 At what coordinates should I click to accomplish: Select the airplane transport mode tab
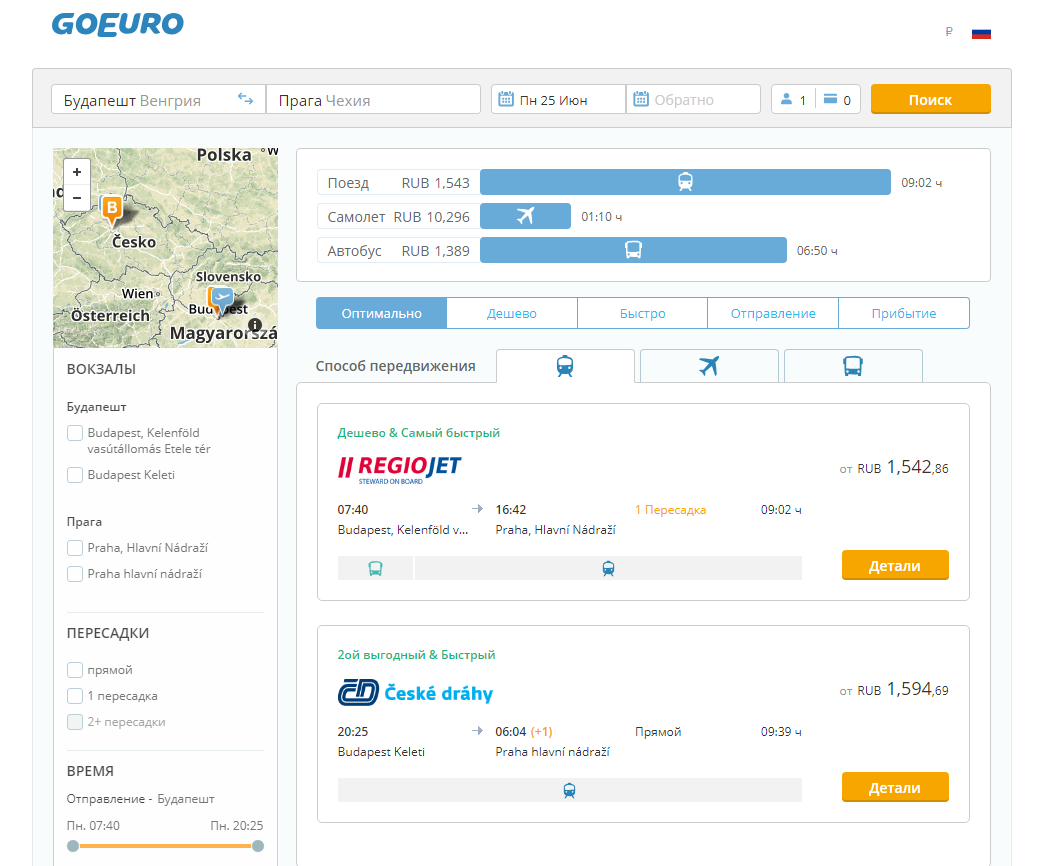709,366
